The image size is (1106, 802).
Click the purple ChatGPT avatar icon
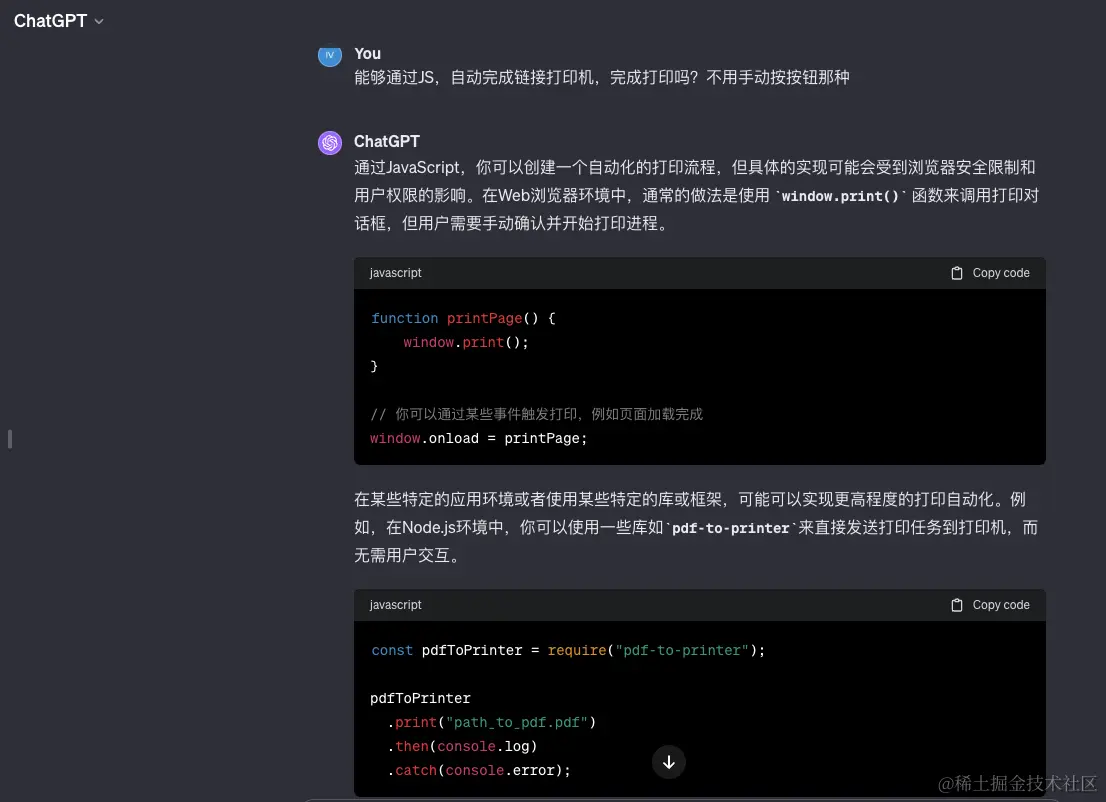point(329,143)
